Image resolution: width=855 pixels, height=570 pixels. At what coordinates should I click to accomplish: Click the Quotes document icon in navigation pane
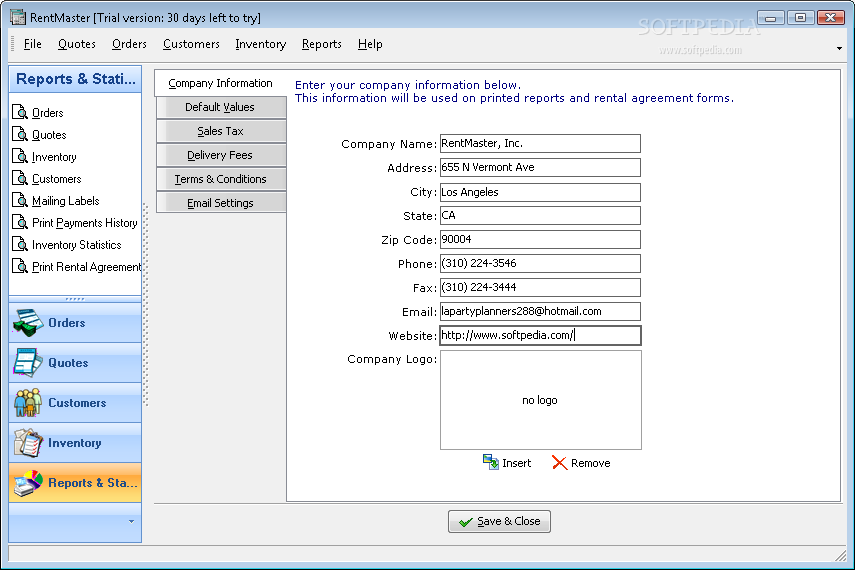click(x=28, y=362)
